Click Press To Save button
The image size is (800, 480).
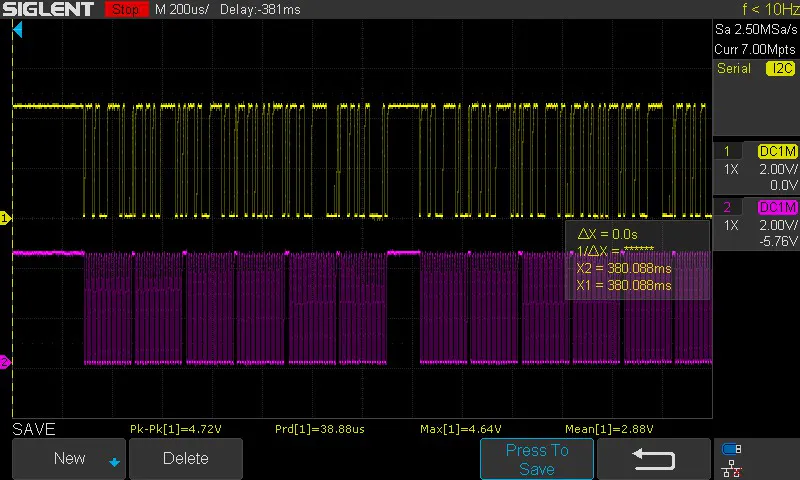[537, 459]
